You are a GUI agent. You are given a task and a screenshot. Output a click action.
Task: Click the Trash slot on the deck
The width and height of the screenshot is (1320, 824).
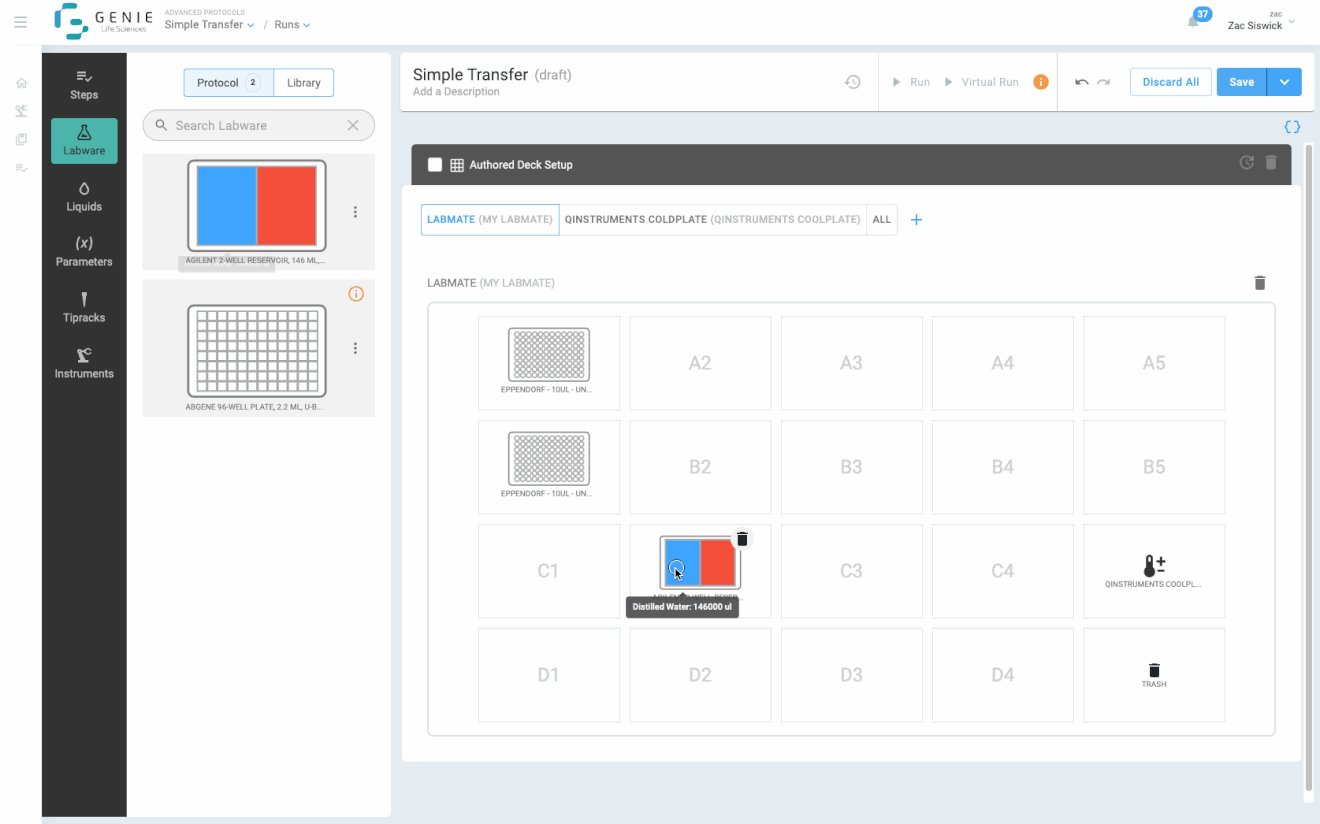[1154, 675]
